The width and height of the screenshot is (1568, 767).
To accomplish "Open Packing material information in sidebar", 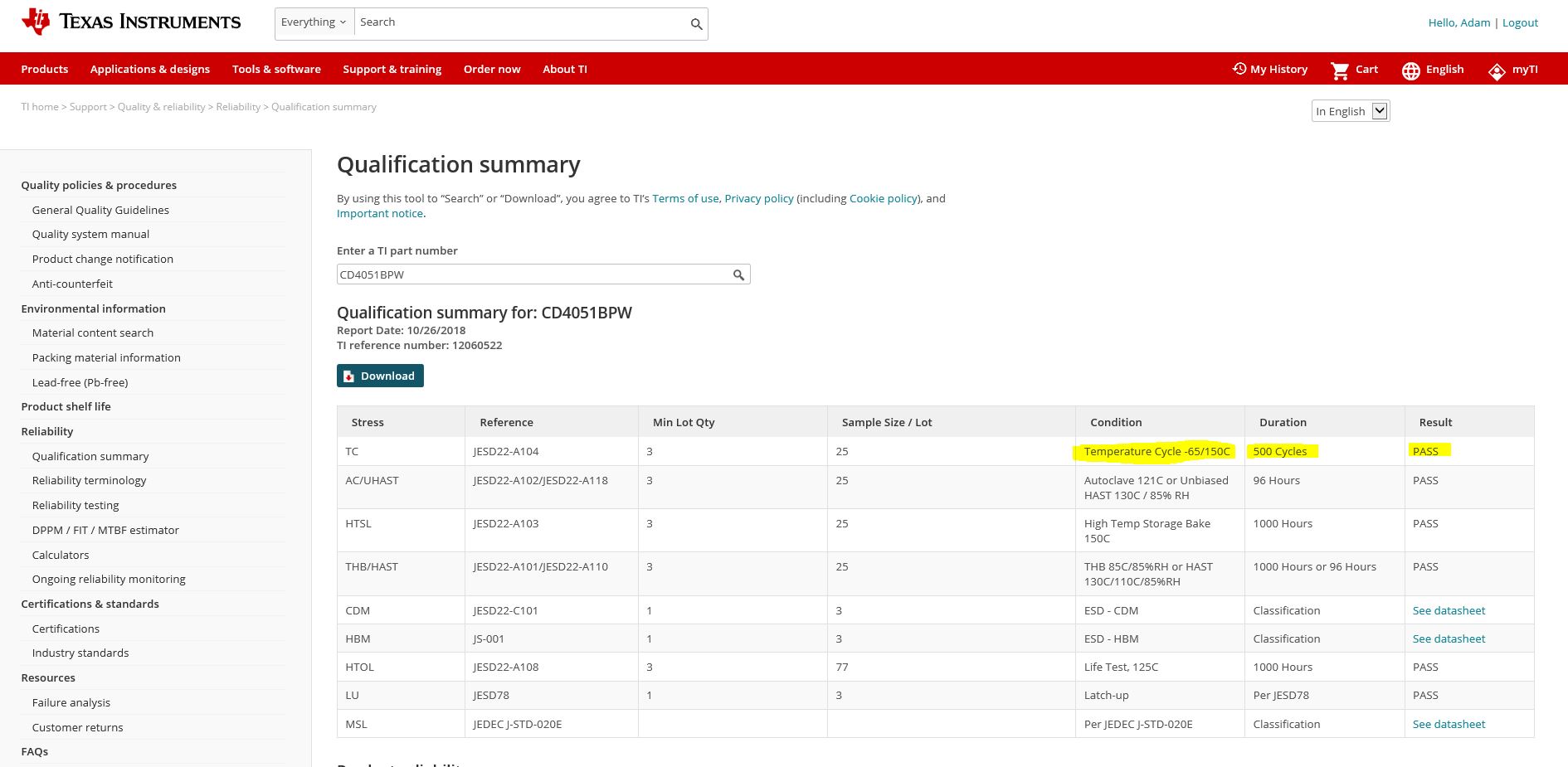I will click(x=106, y=357).
